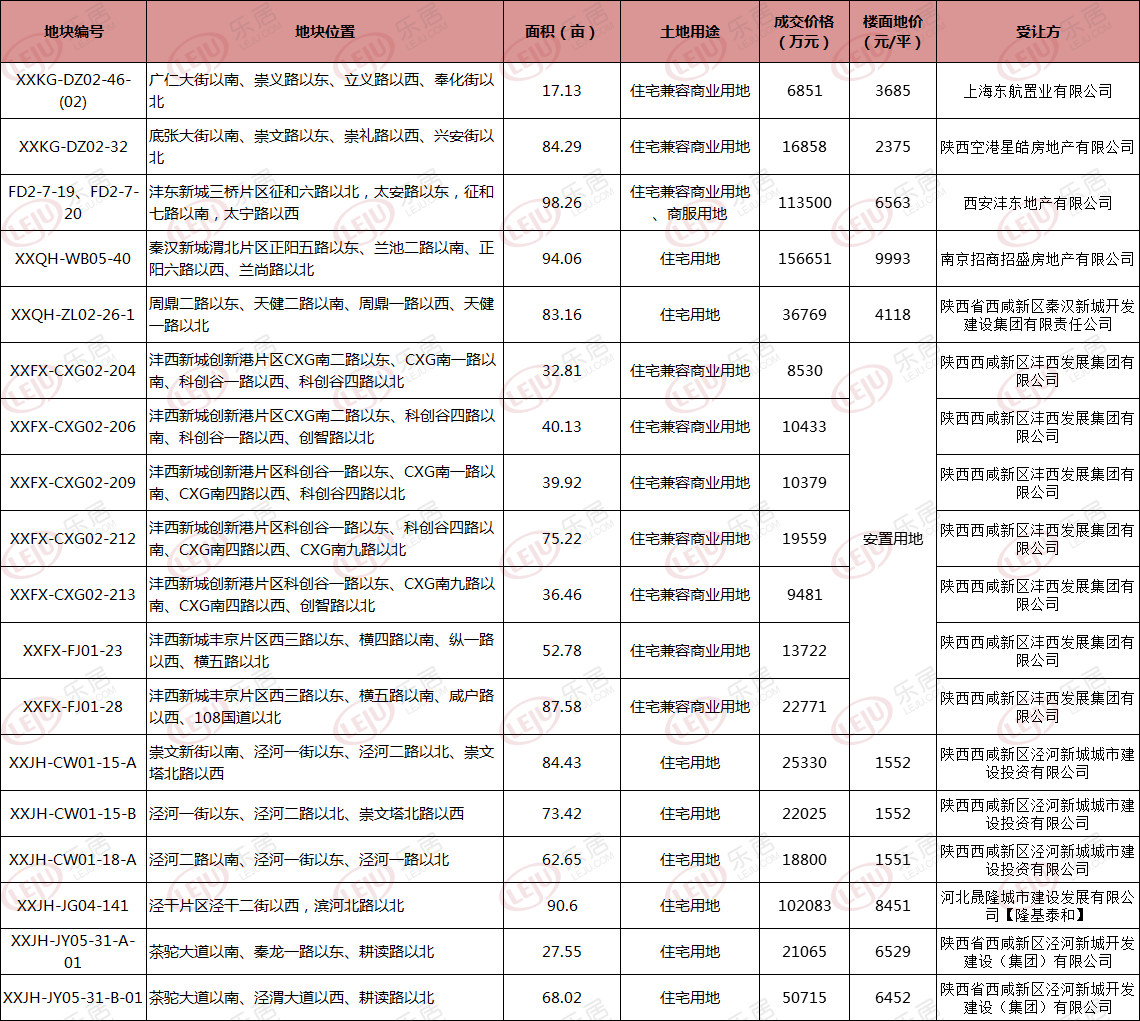The width and height of the screenshot is (1140, 1021).
Task: Click floor price 6452
Action: 893,998
